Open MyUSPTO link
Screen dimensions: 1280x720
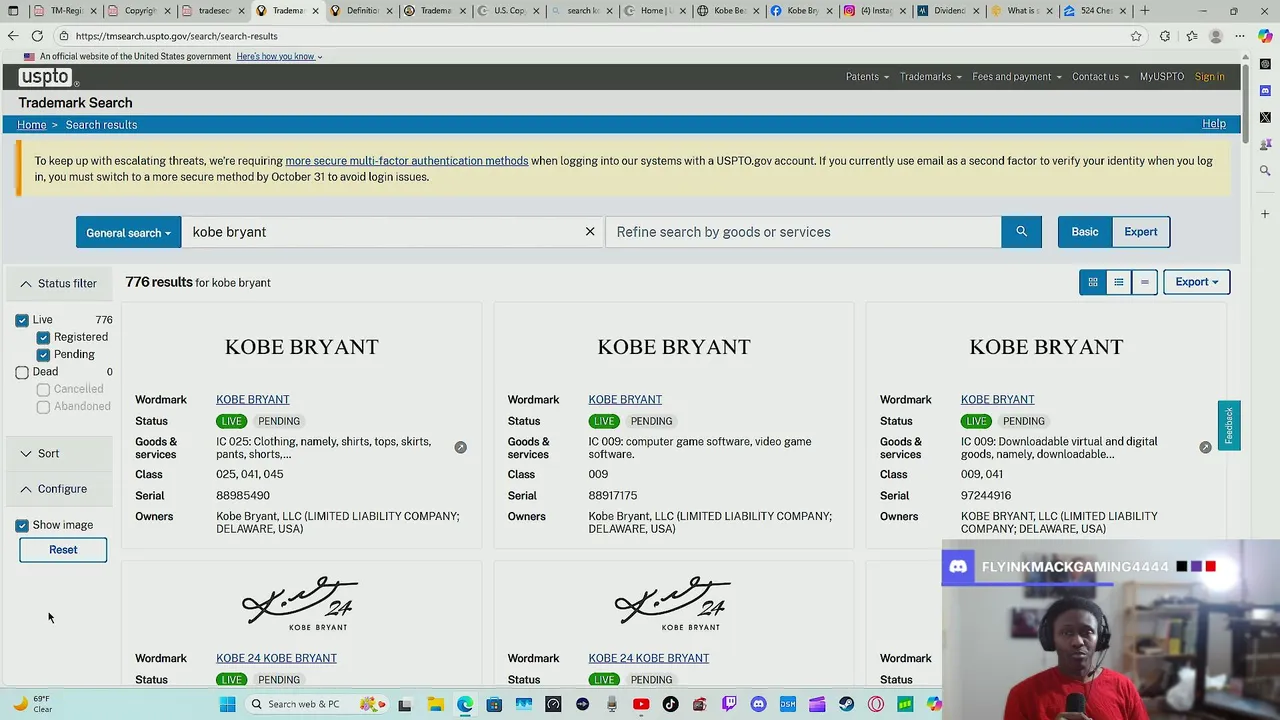click(1162, 77)
